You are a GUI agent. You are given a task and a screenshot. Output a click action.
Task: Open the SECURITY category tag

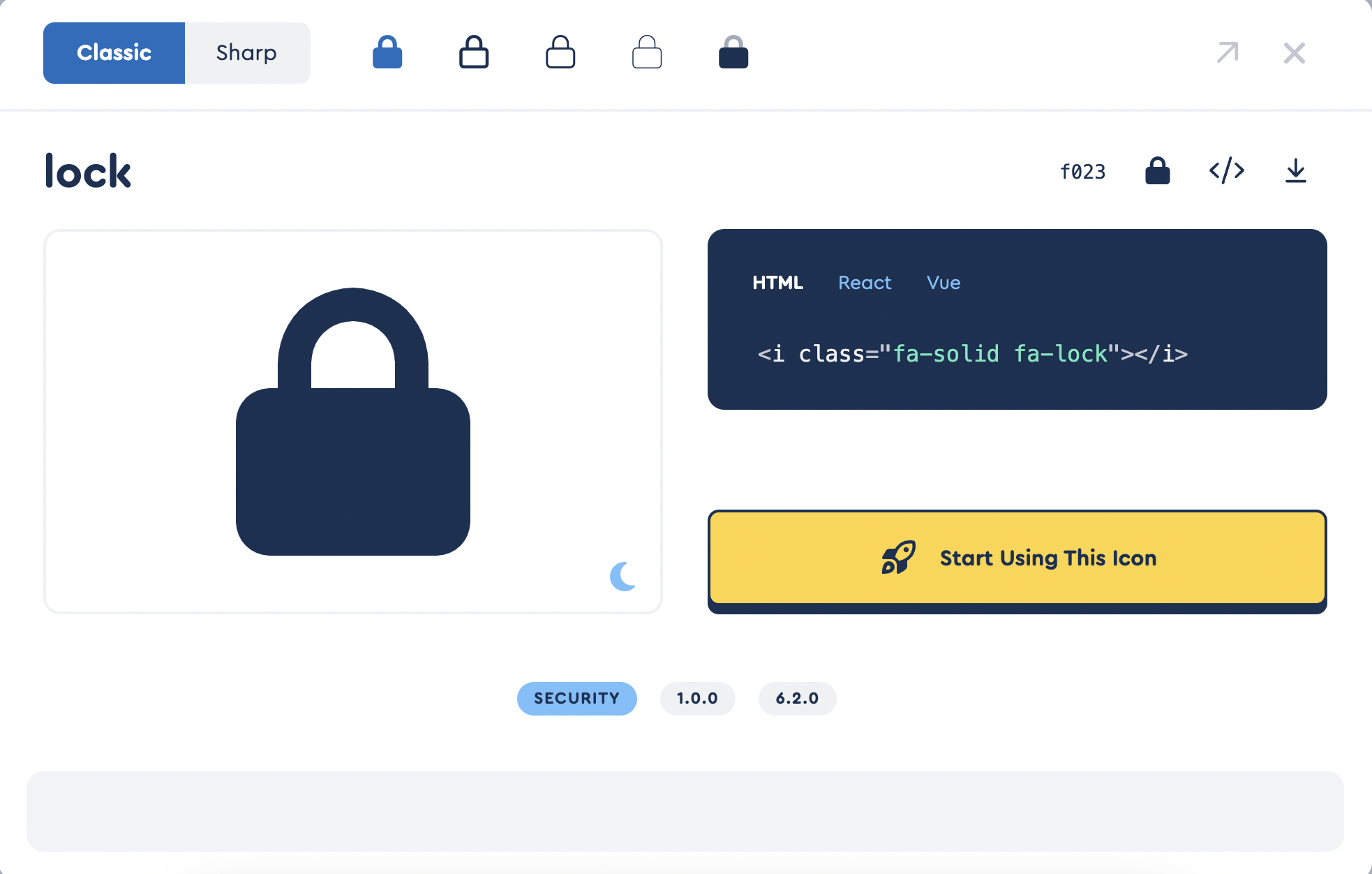click(x=577, y=699)
